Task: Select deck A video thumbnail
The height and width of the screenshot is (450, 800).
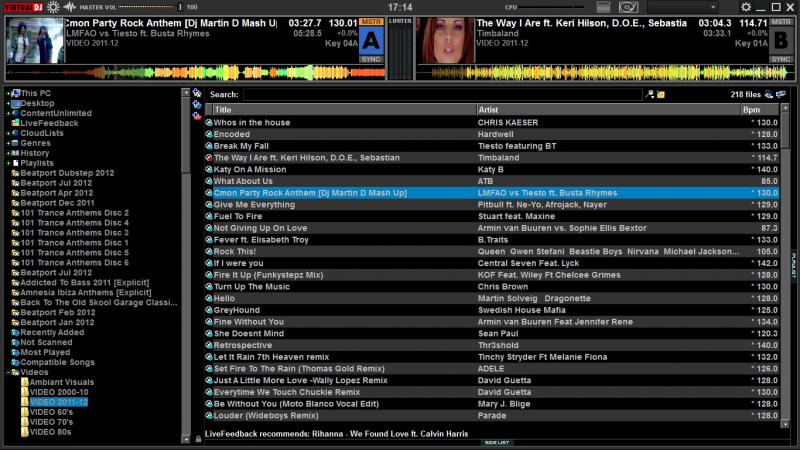Action: [x=36, y=41]
